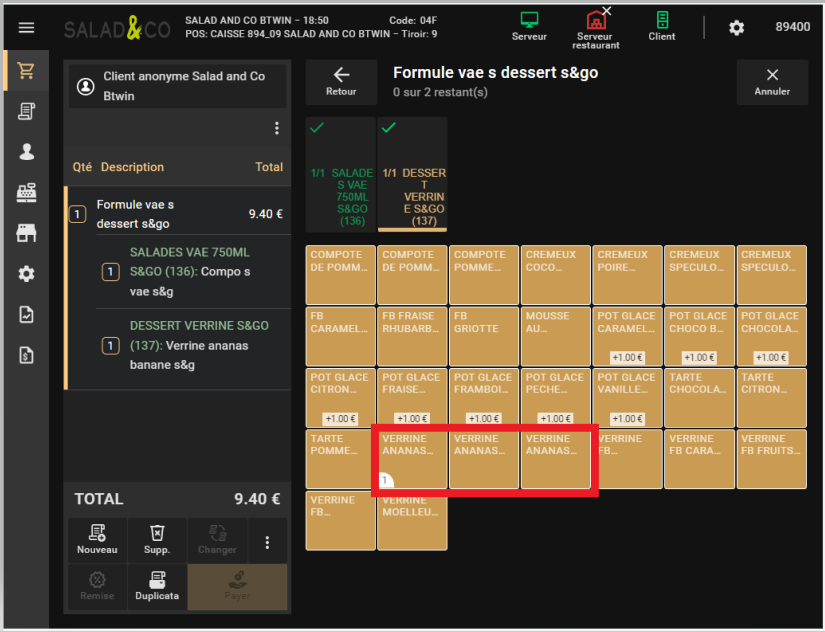This screenshot has height=632, width=825.
Task: Add TARTE CITRON dessert tile
Action: coord(771,398)
